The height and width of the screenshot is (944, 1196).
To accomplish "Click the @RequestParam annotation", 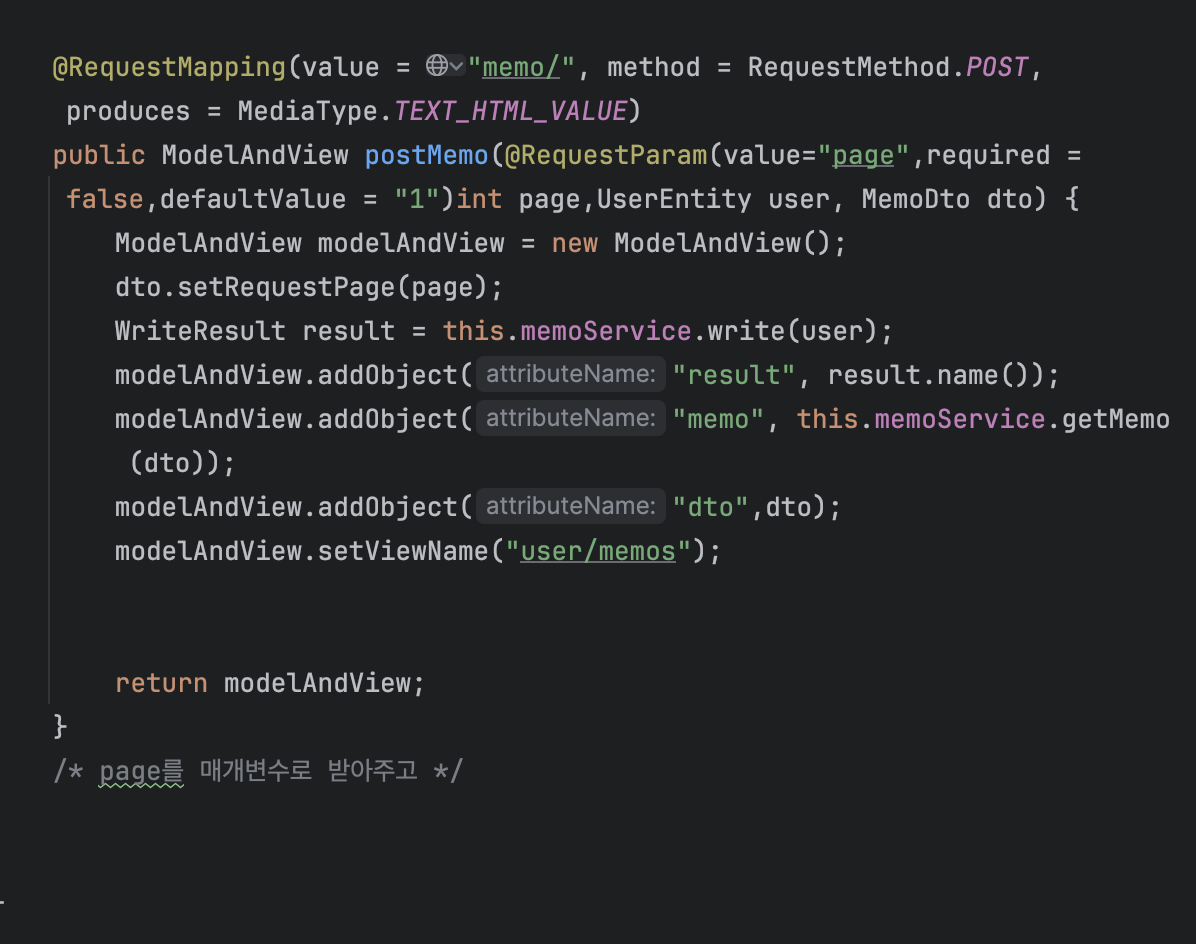I will pyautogui.click(x=606, y=156).
